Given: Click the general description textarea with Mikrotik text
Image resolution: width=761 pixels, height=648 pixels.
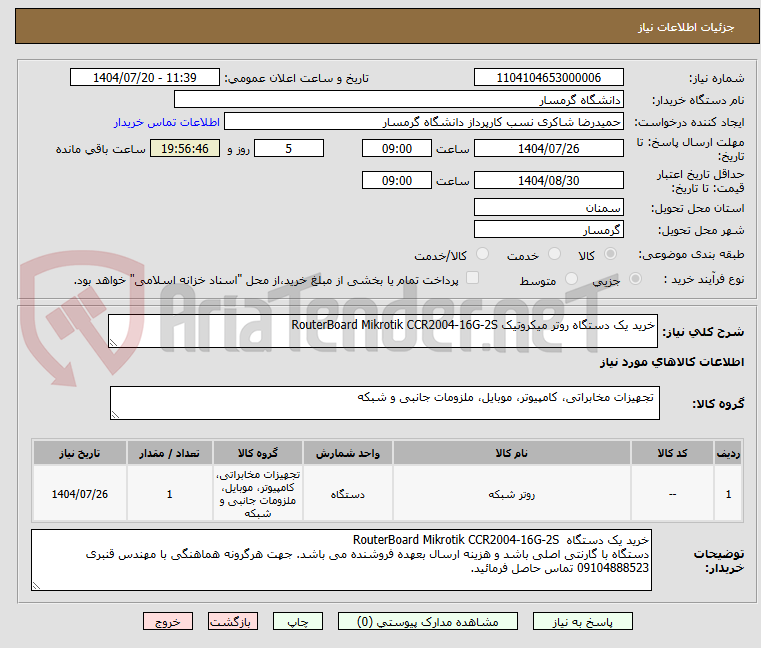Looking at the screenshot, I should [383, 331].
